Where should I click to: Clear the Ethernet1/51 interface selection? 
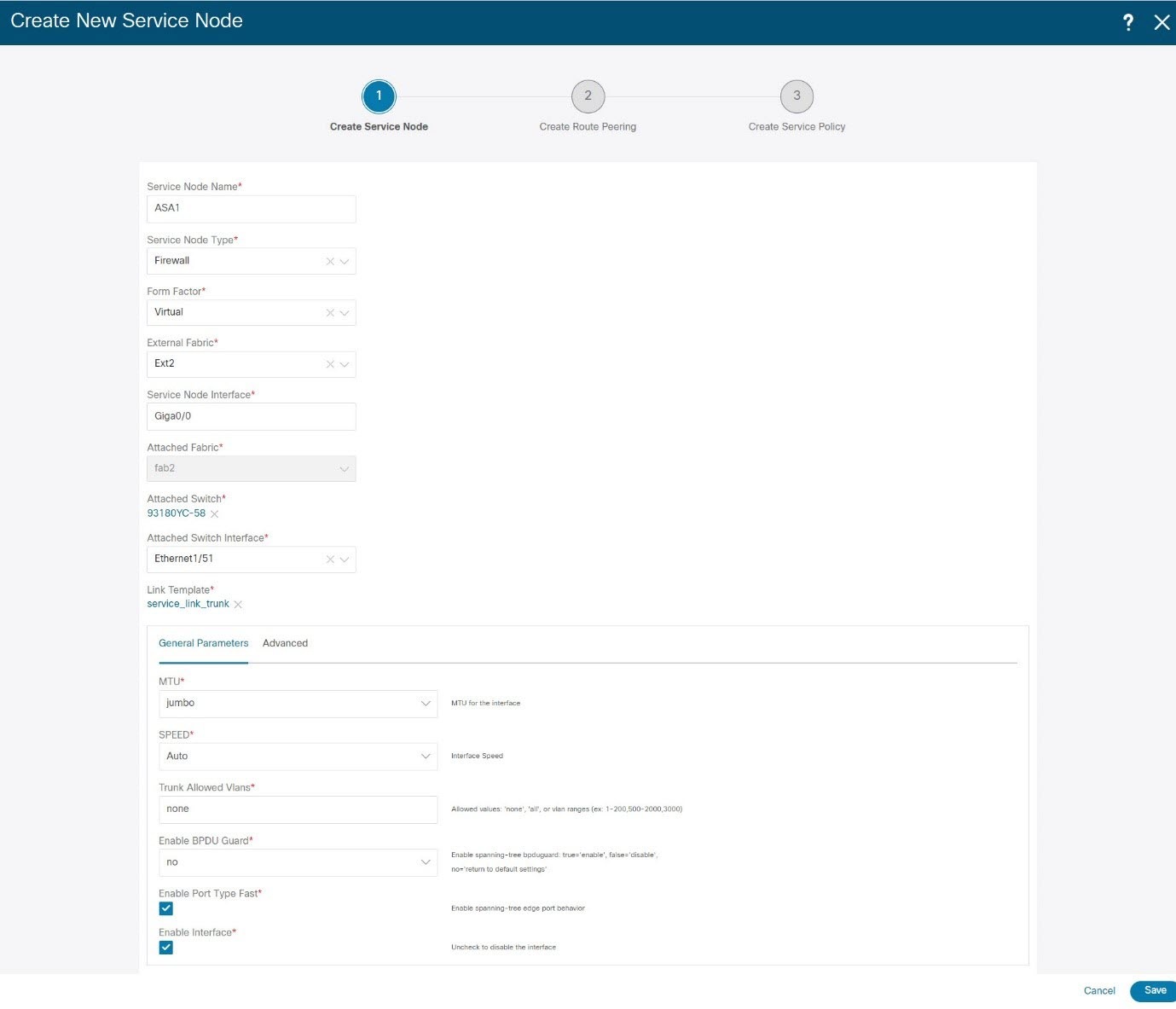[329, 559]
